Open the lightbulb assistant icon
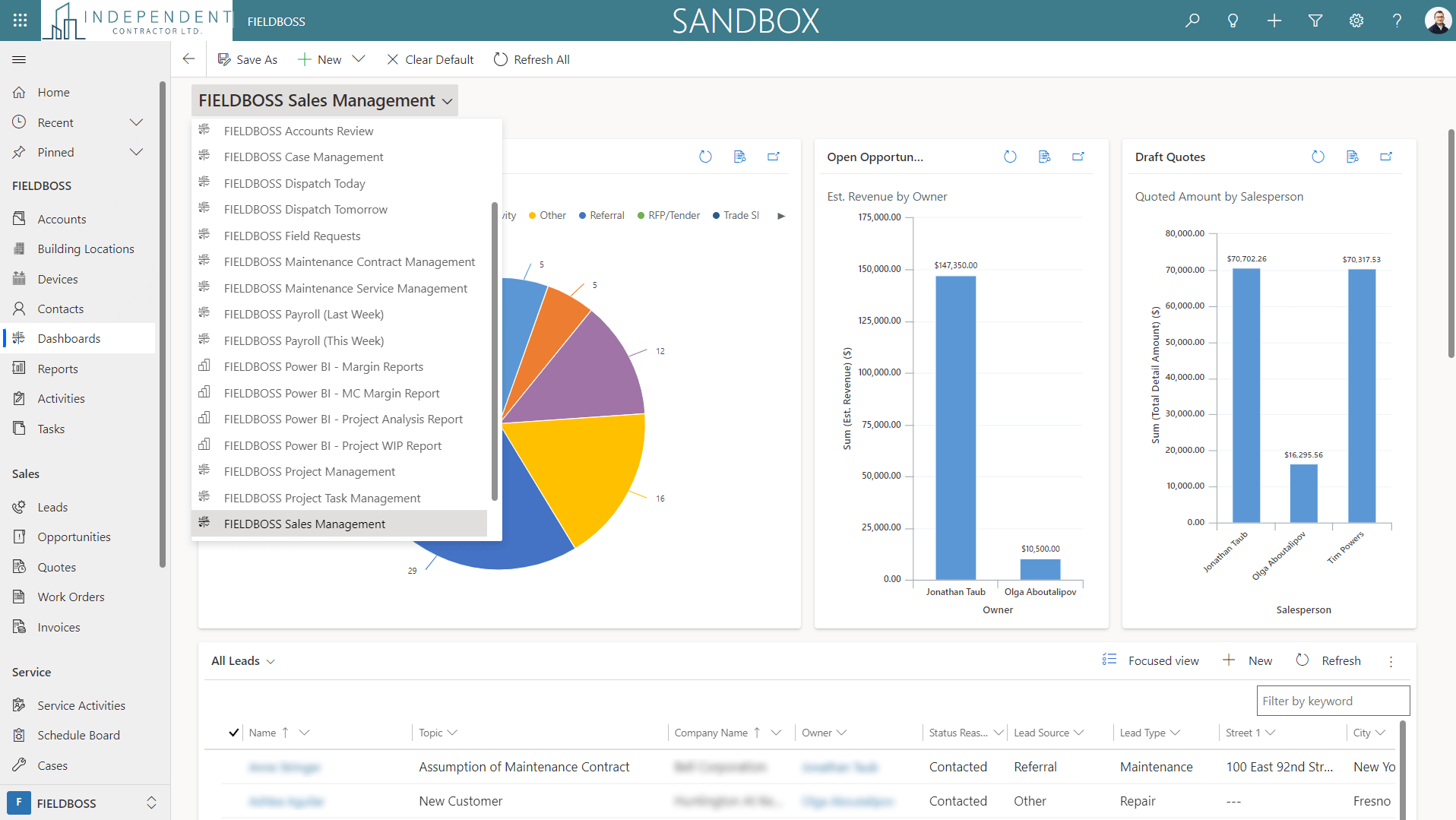Viewport: 1456px width, 820px height. tap(1233, 21)
